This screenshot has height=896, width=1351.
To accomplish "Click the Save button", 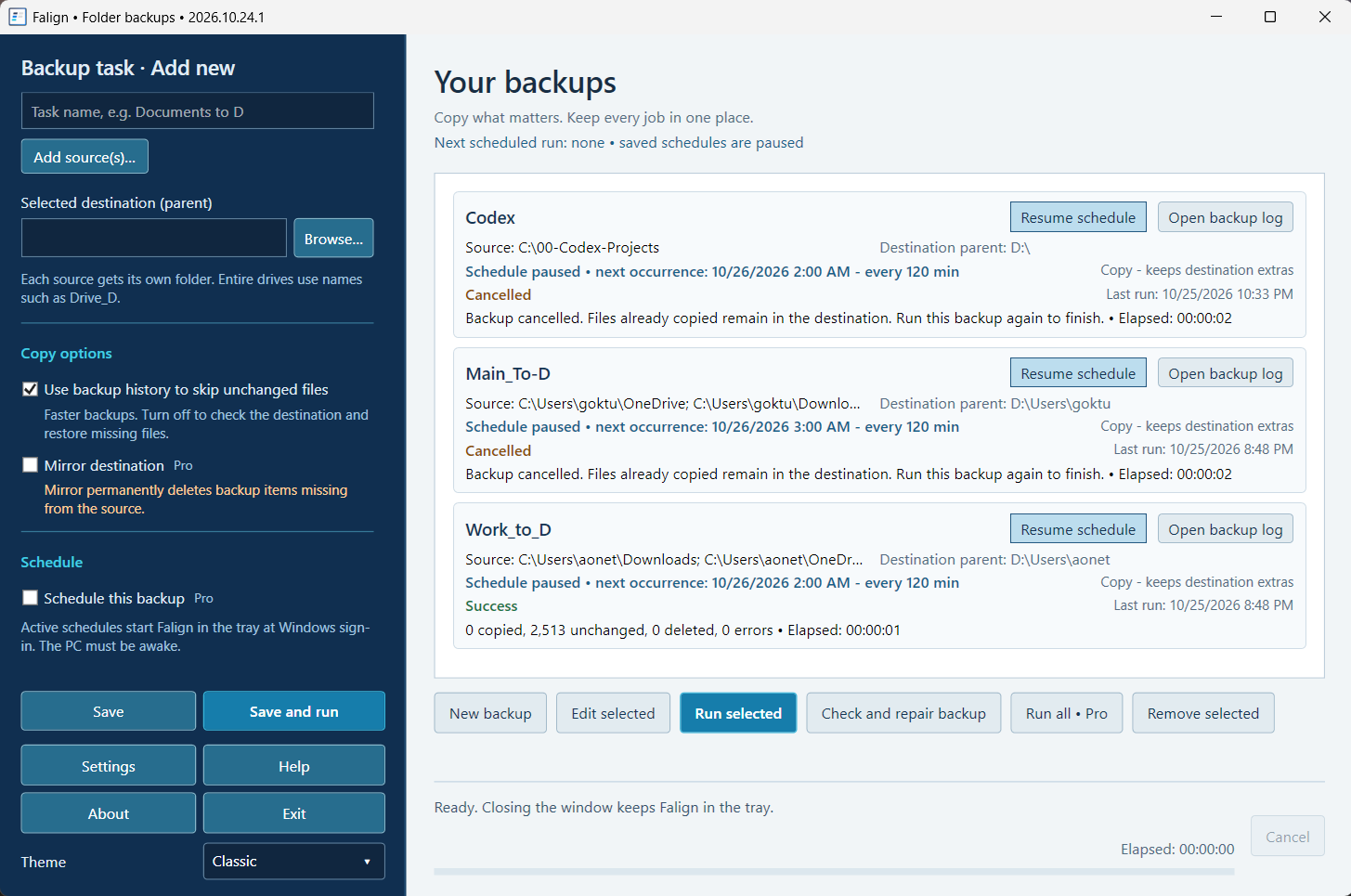I will click(109, 711).
